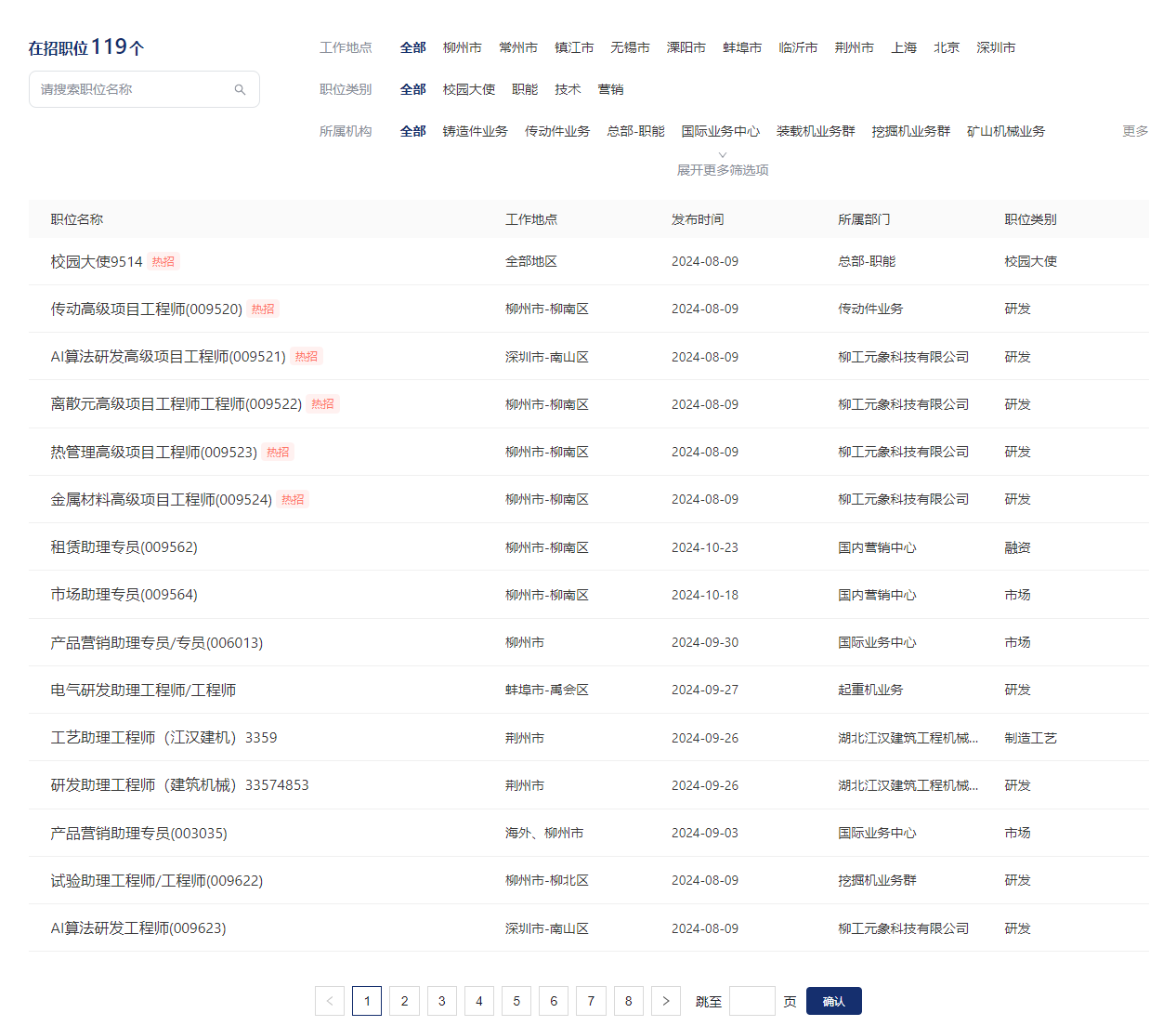Open job 热管理高级项目工程师(009523)
This screenshot has width=1176, height=1026.
coord(154,453)
